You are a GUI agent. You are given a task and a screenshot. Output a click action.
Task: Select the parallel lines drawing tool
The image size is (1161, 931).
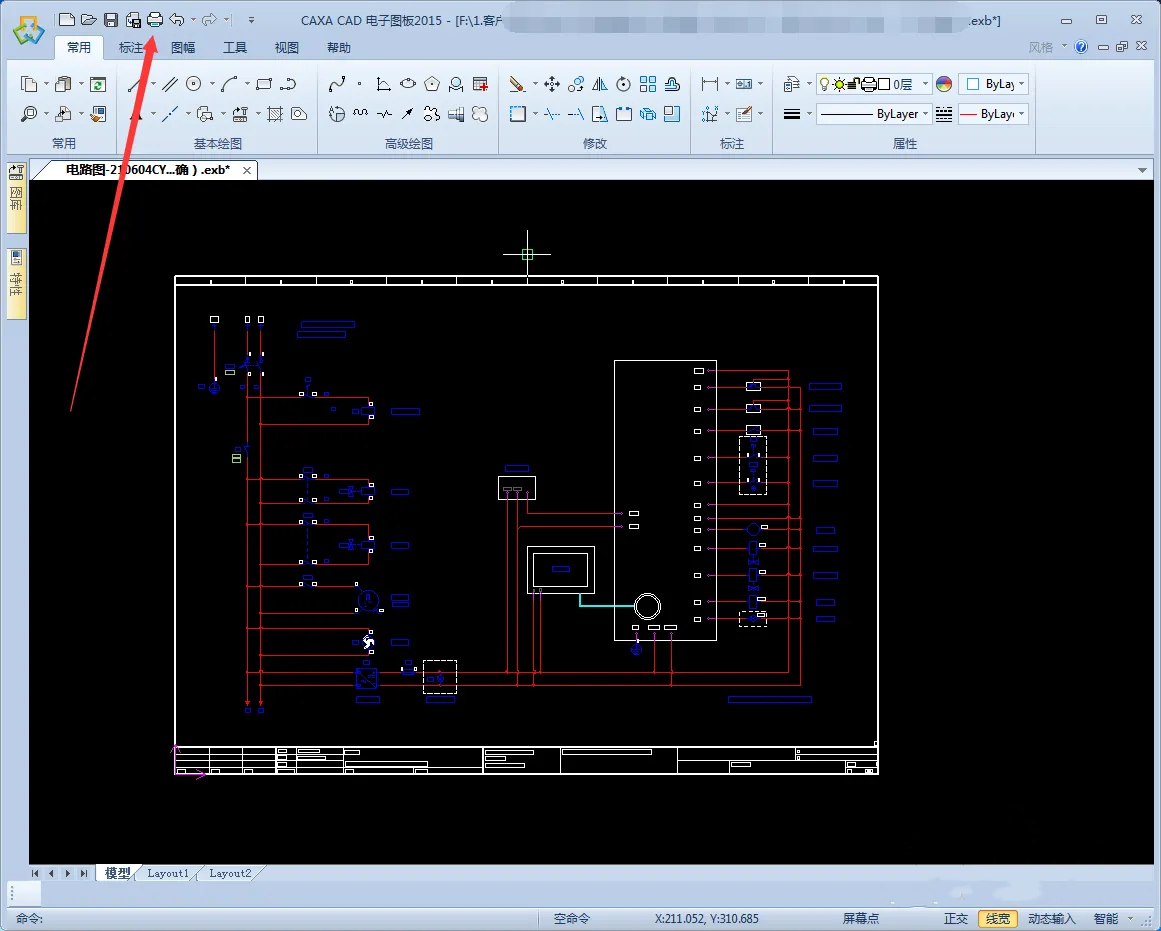tap(170, 85)
